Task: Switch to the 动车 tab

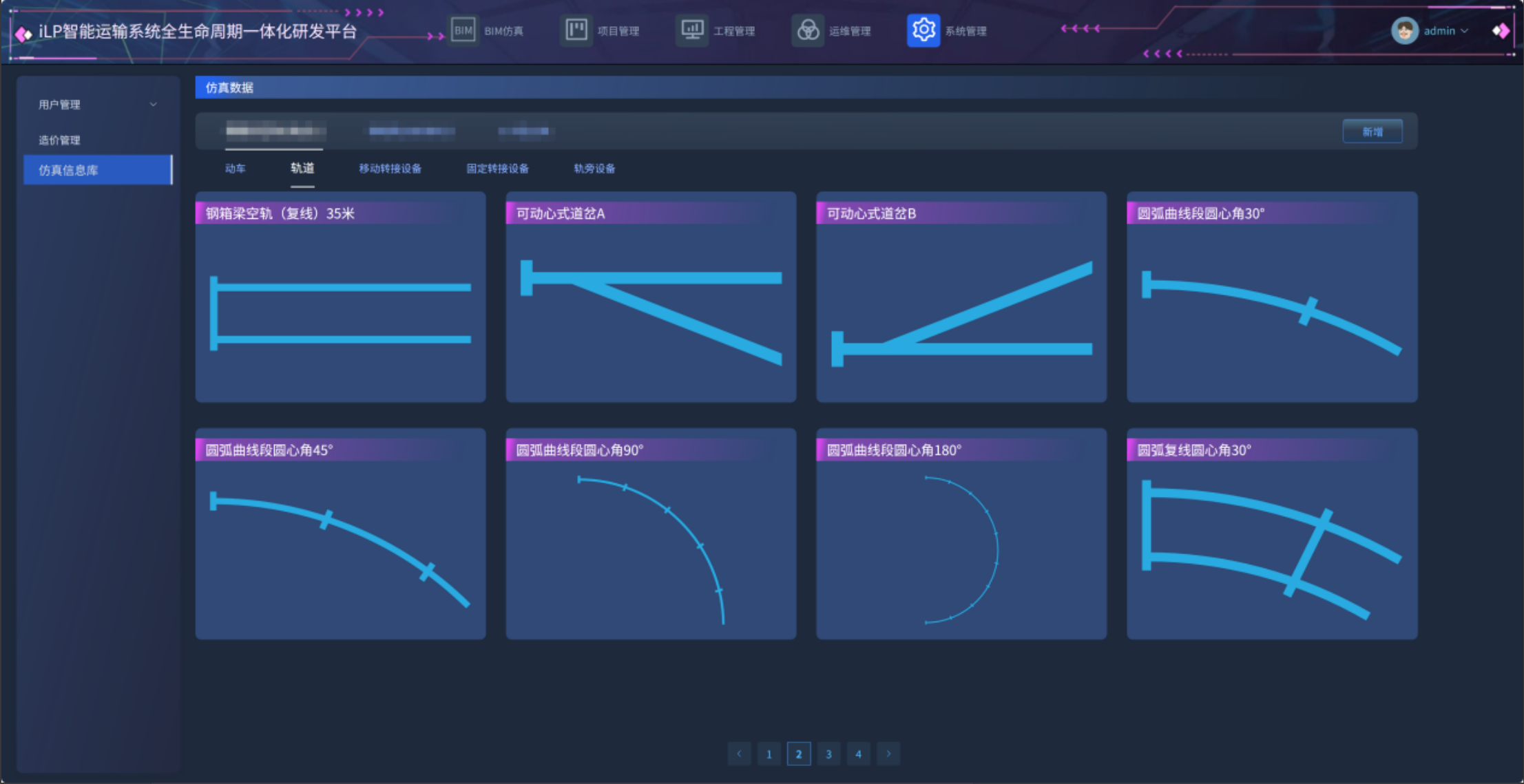Action: point(235,169)
